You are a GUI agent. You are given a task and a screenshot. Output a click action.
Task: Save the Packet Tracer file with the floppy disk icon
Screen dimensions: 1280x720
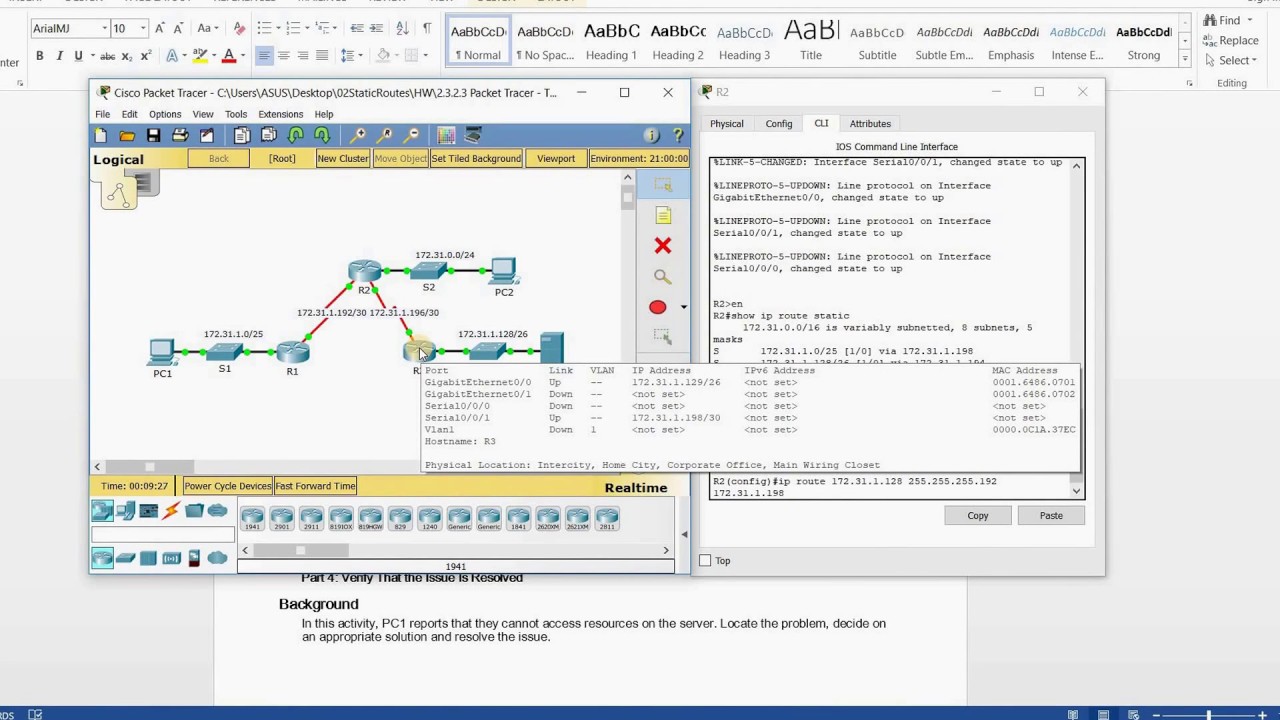[153, 136]
